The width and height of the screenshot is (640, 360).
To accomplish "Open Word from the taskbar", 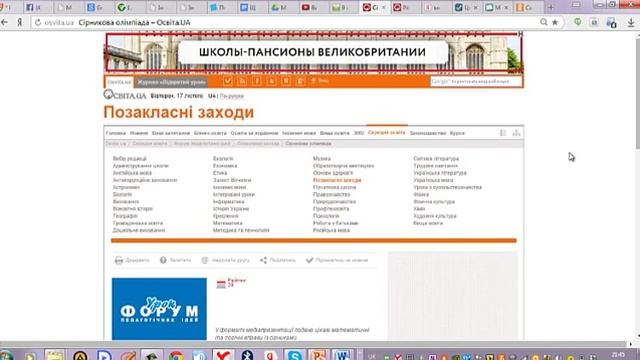I will click(x=342, y=356).
